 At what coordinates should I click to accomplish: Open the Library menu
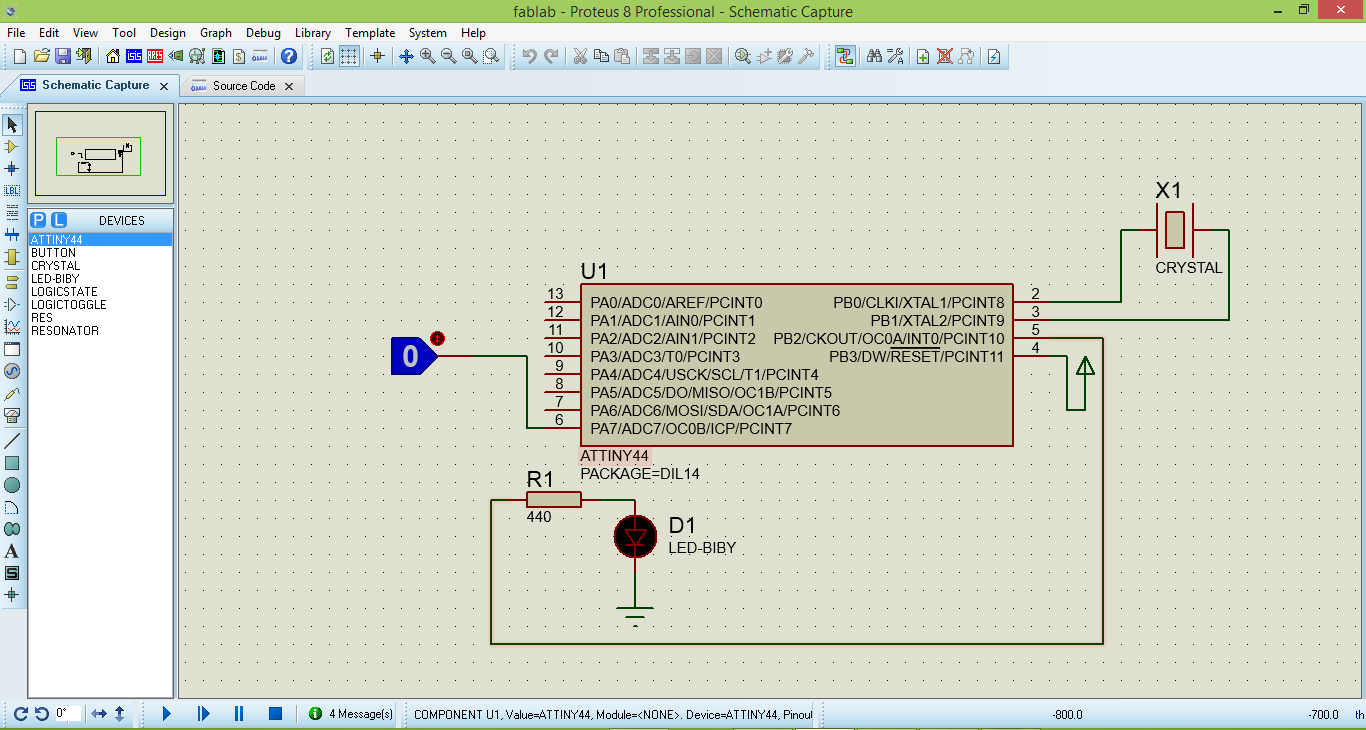(313, 33)
